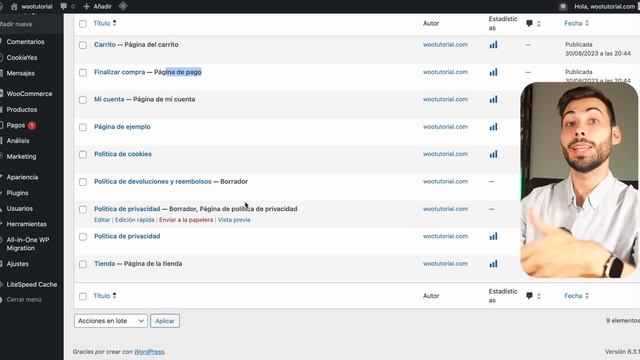
Task: Open All-in-One WP Migration menu
Action: tap(28, 244)
